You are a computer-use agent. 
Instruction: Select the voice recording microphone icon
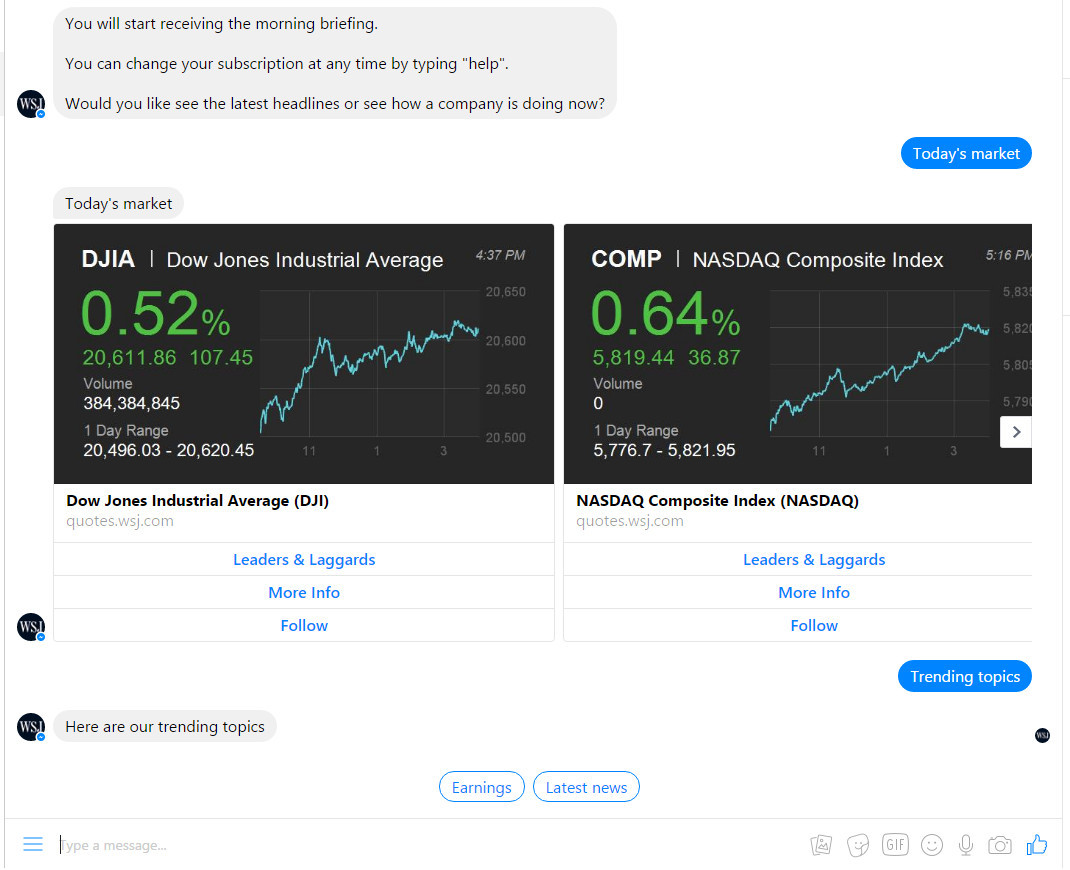pos(965,845)
